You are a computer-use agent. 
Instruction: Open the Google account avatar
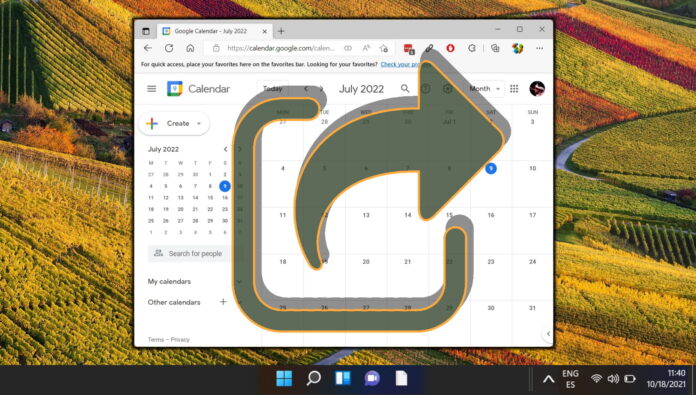[537, 89]
